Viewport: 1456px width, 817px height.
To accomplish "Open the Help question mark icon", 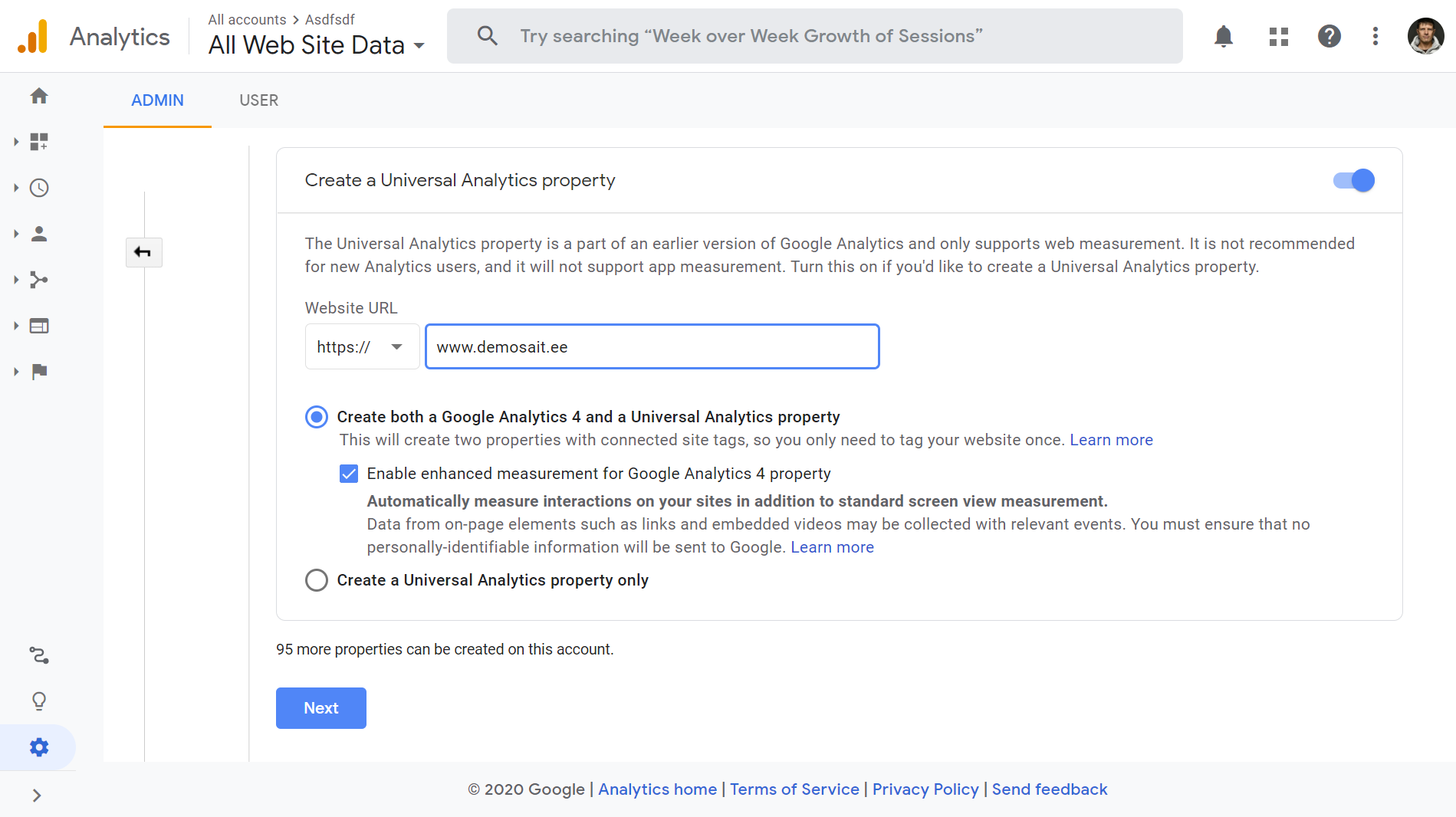I will click(1329, 36).
